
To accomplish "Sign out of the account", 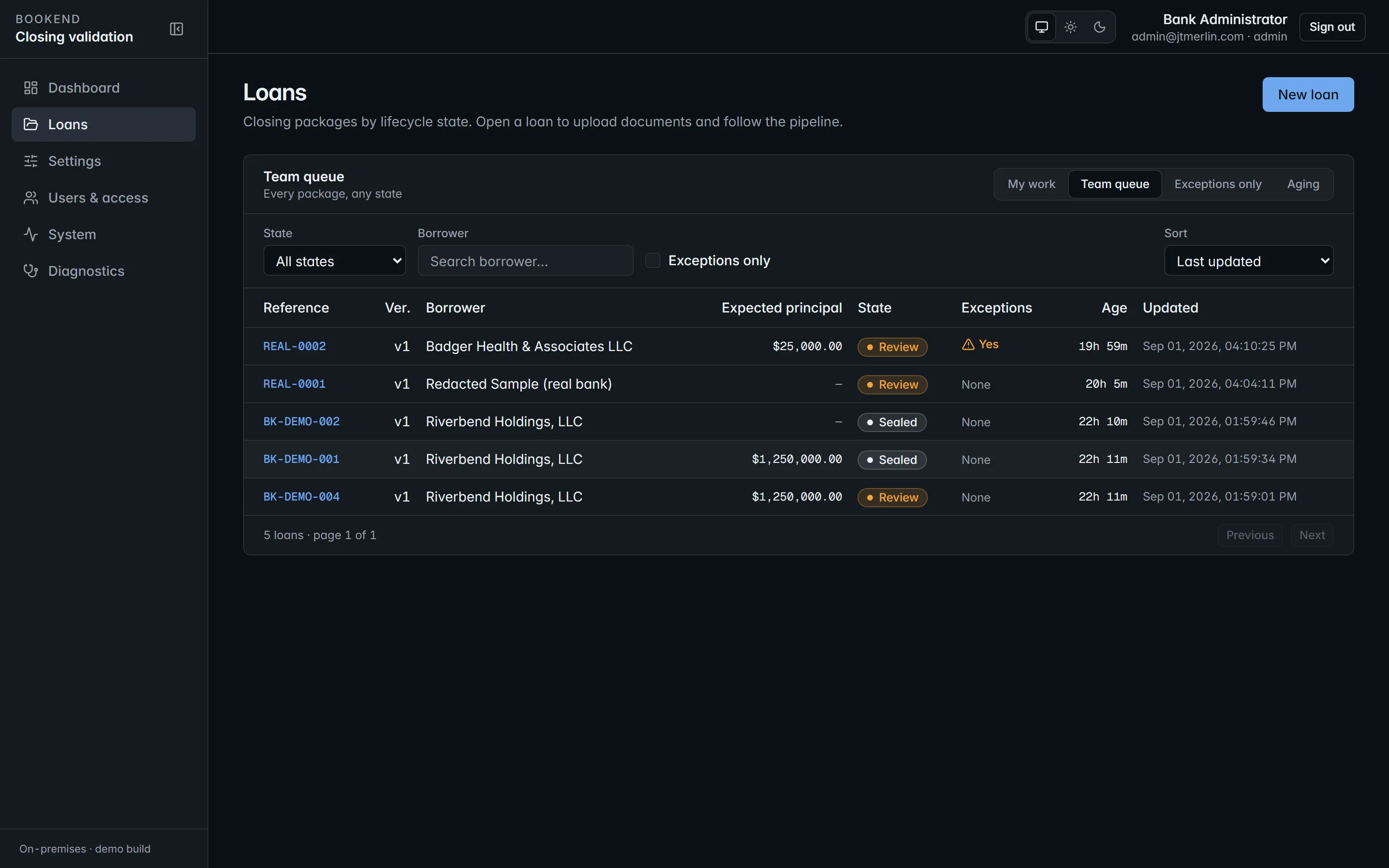I will click(1332, 27).
